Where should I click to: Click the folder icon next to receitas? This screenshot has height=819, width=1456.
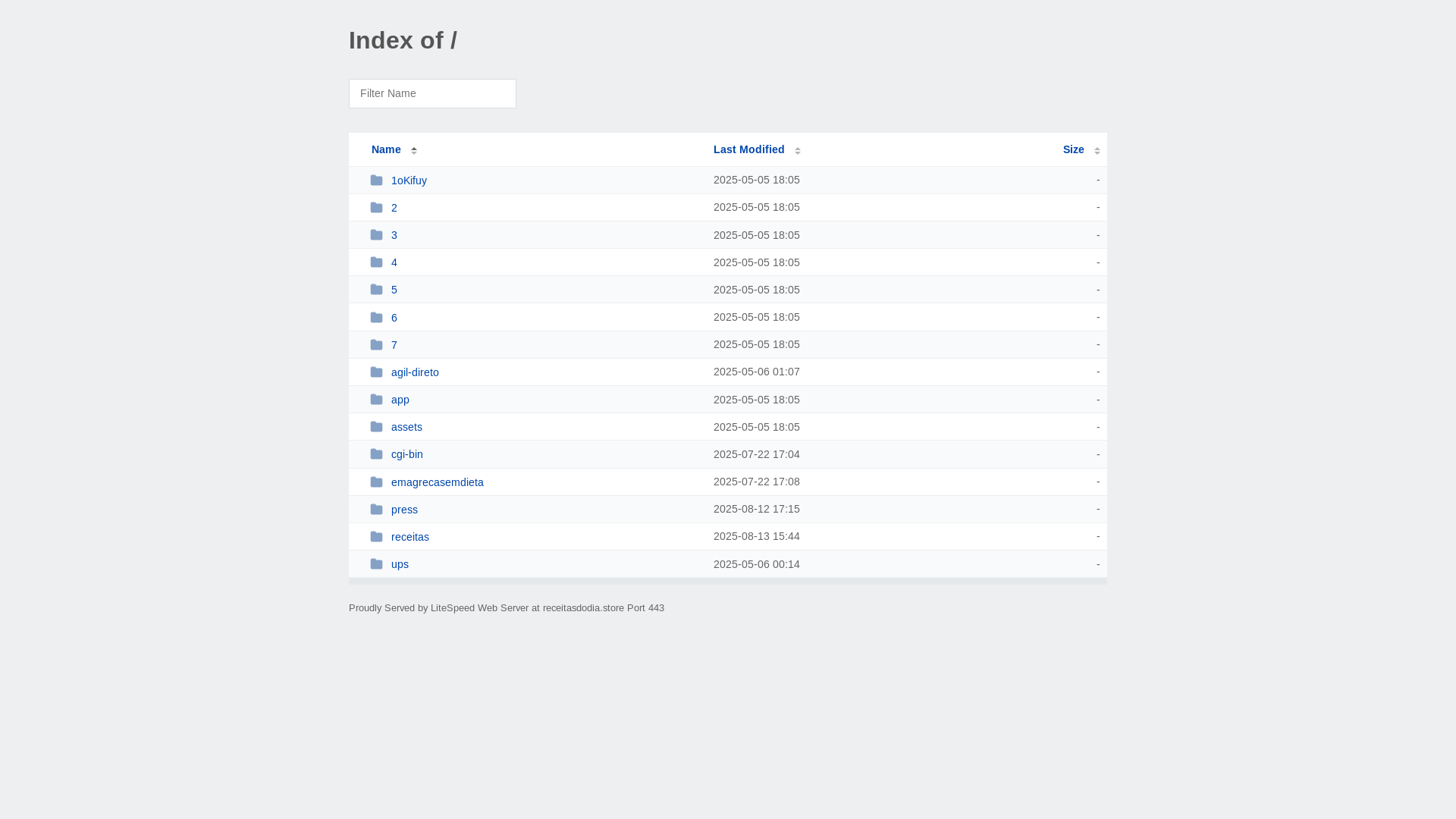[x=376, y=536]
